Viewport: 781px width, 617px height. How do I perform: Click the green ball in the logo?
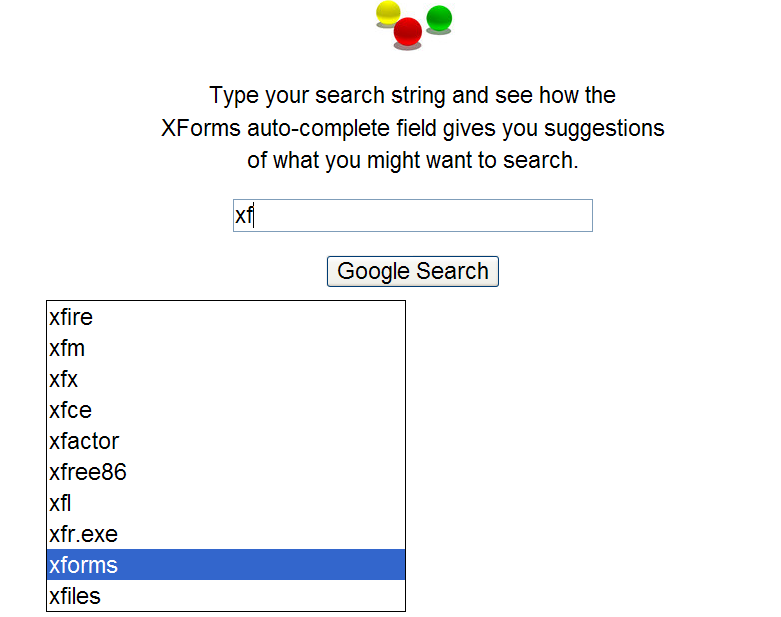[x=439, y=18]
